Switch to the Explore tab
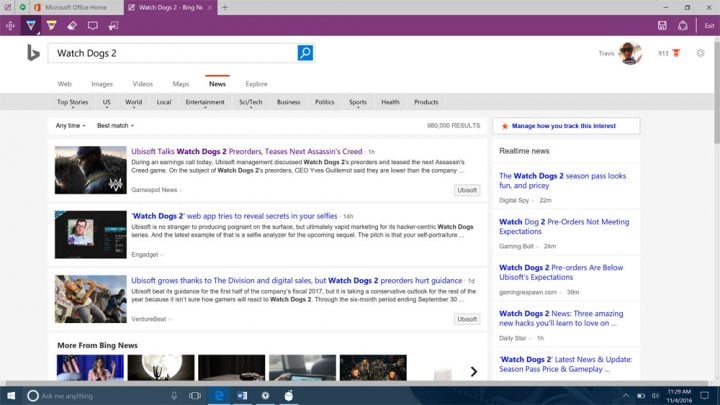The height and width of the screenshot is (405, 720). pos(256,84)
